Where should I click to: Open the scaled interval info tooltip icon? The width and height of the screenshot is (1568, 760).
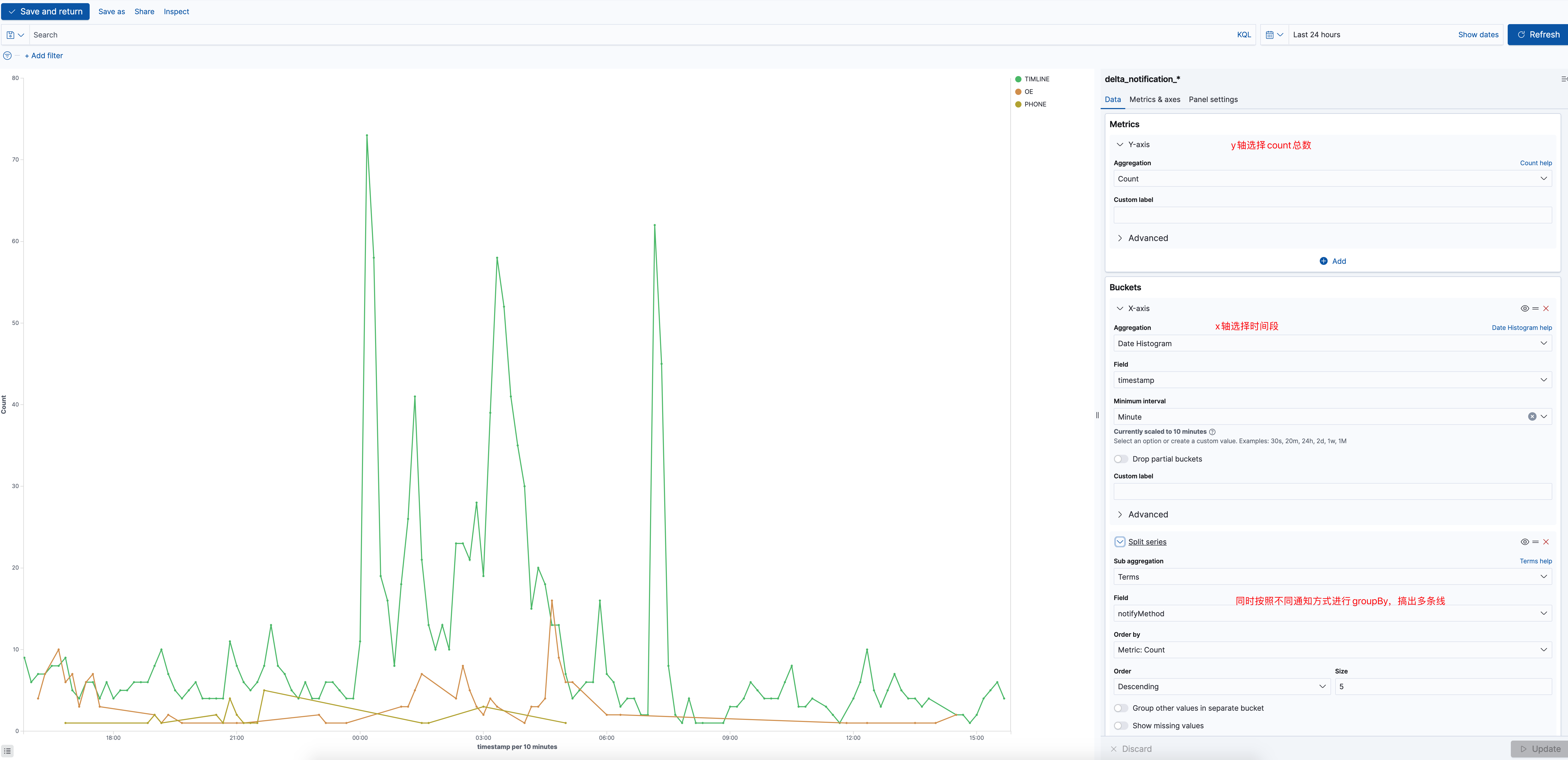[1212, 432]
